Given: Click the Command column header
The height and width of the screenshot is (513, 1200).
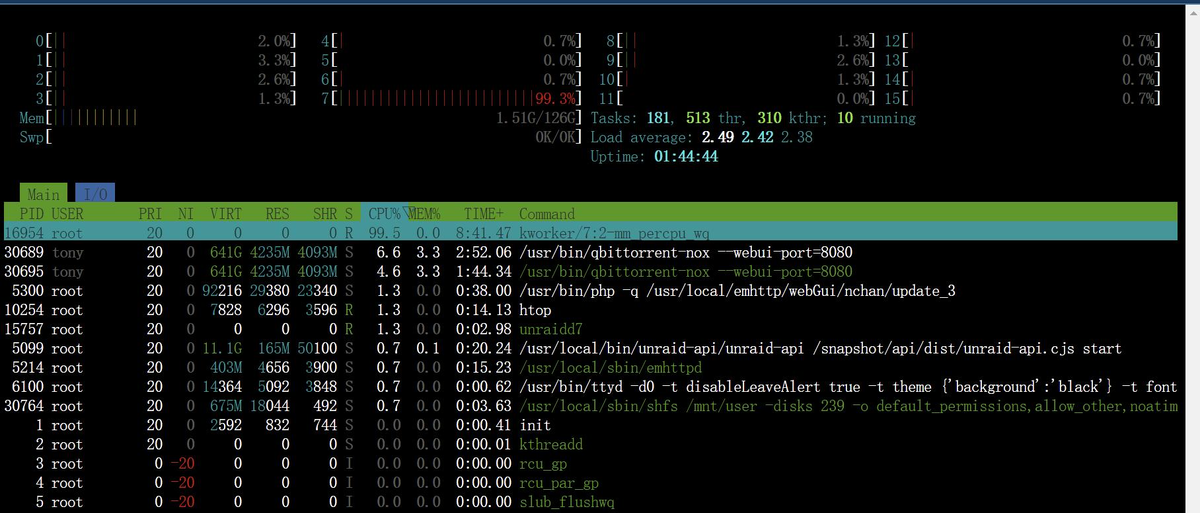Looking at the screenshot, I should click(546, 213).
